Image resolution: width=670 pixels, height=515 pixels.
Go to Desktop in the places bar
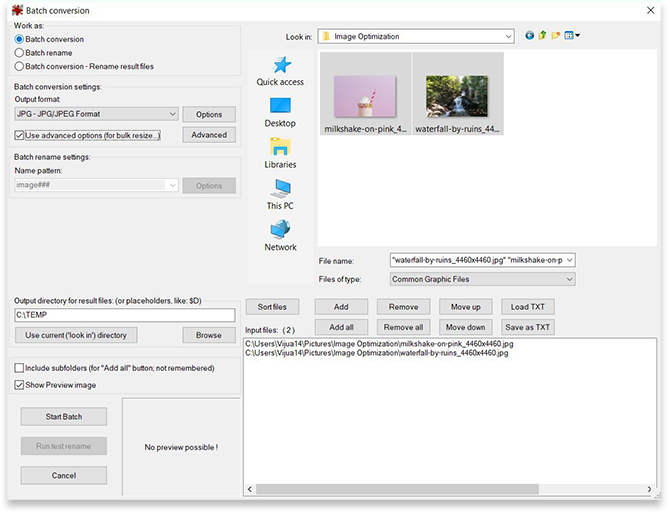pos(280,112)
